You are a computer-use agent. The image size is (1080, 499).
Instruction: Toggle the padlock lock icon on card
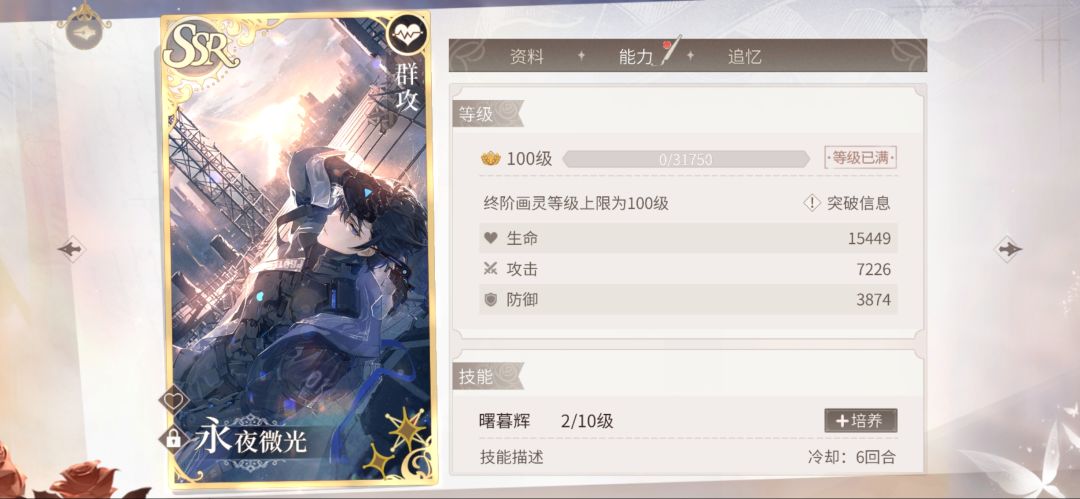click(174, 438)
